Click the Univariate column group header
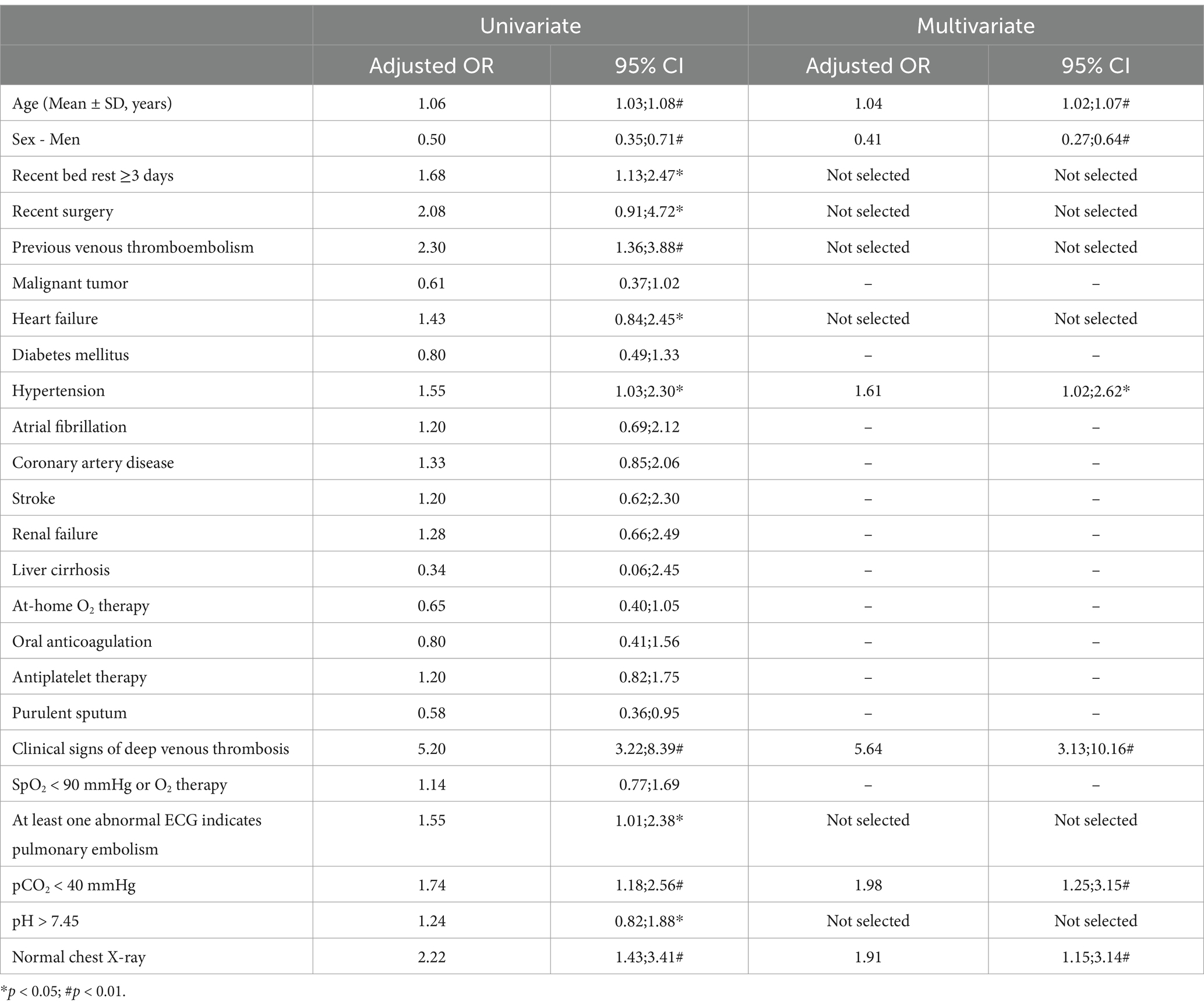 coord(530,26)
